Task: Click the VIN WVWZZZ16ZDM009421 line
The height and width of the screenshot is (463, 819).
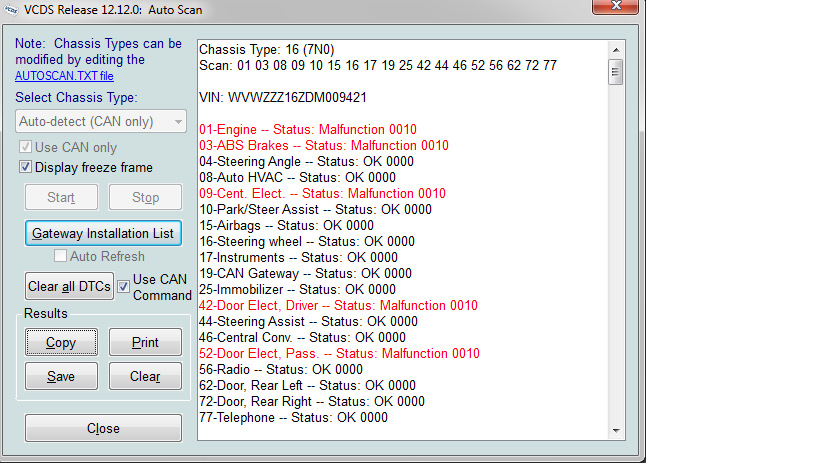Action: click(283, 98)
